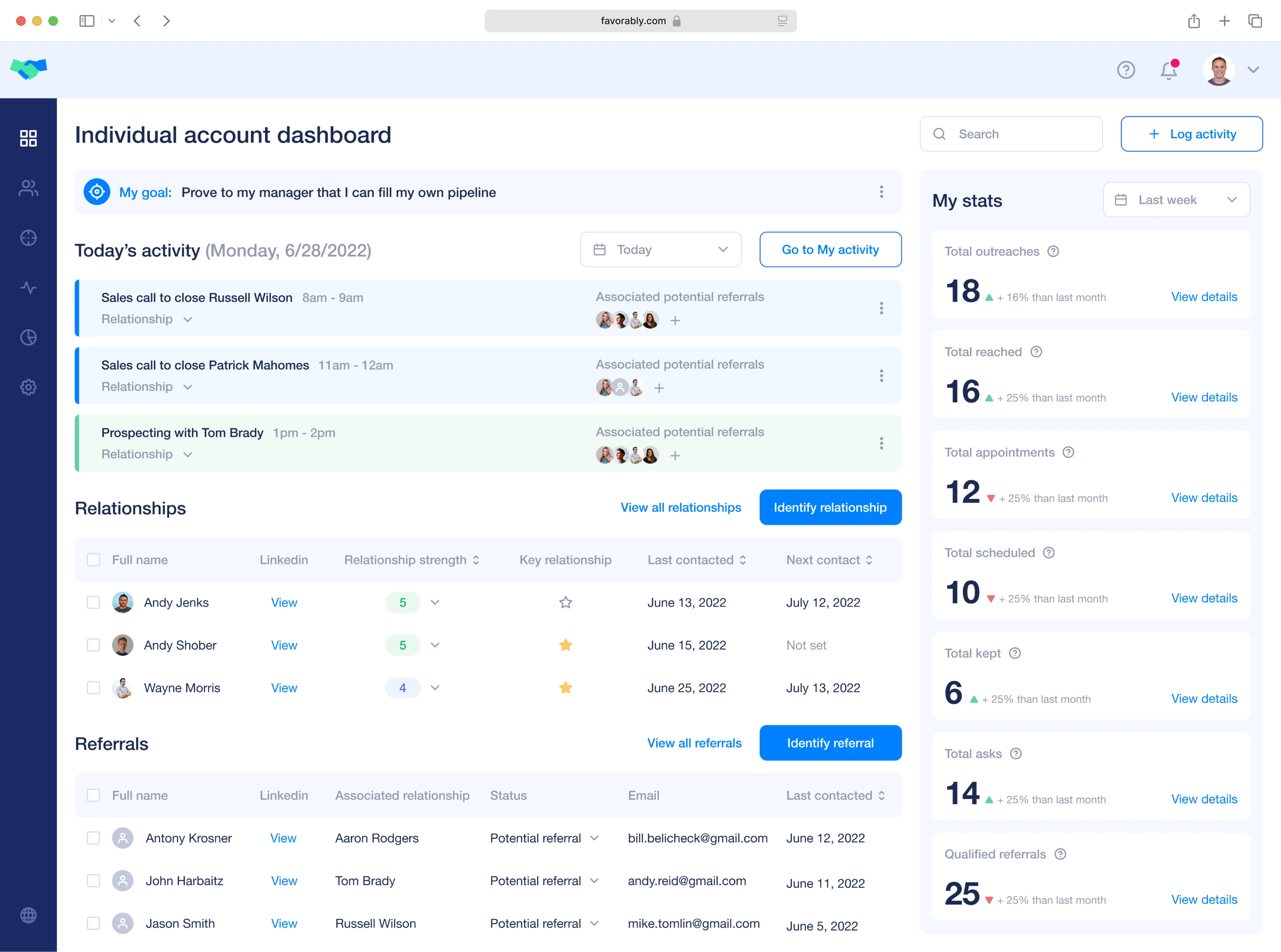Image resolution: width=1281 pixels, height=952 pixels.
Task: Open the pie chart reports sidebar icon
Action: 28,337
